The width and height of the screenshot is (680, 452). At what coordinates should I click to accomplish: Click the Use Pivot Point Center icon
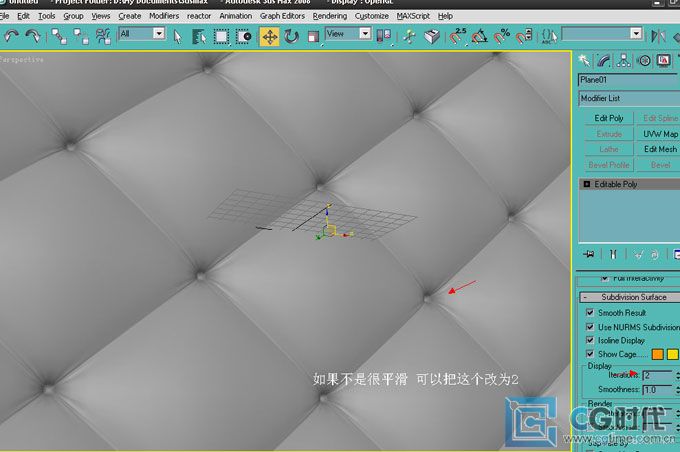(x=384, y=36)
